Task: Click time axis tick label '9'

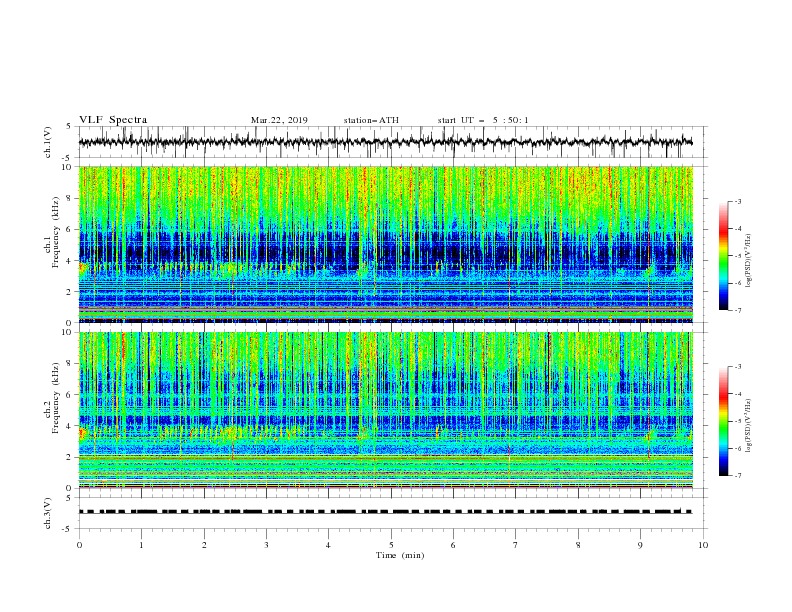Action: coord(640,545)
